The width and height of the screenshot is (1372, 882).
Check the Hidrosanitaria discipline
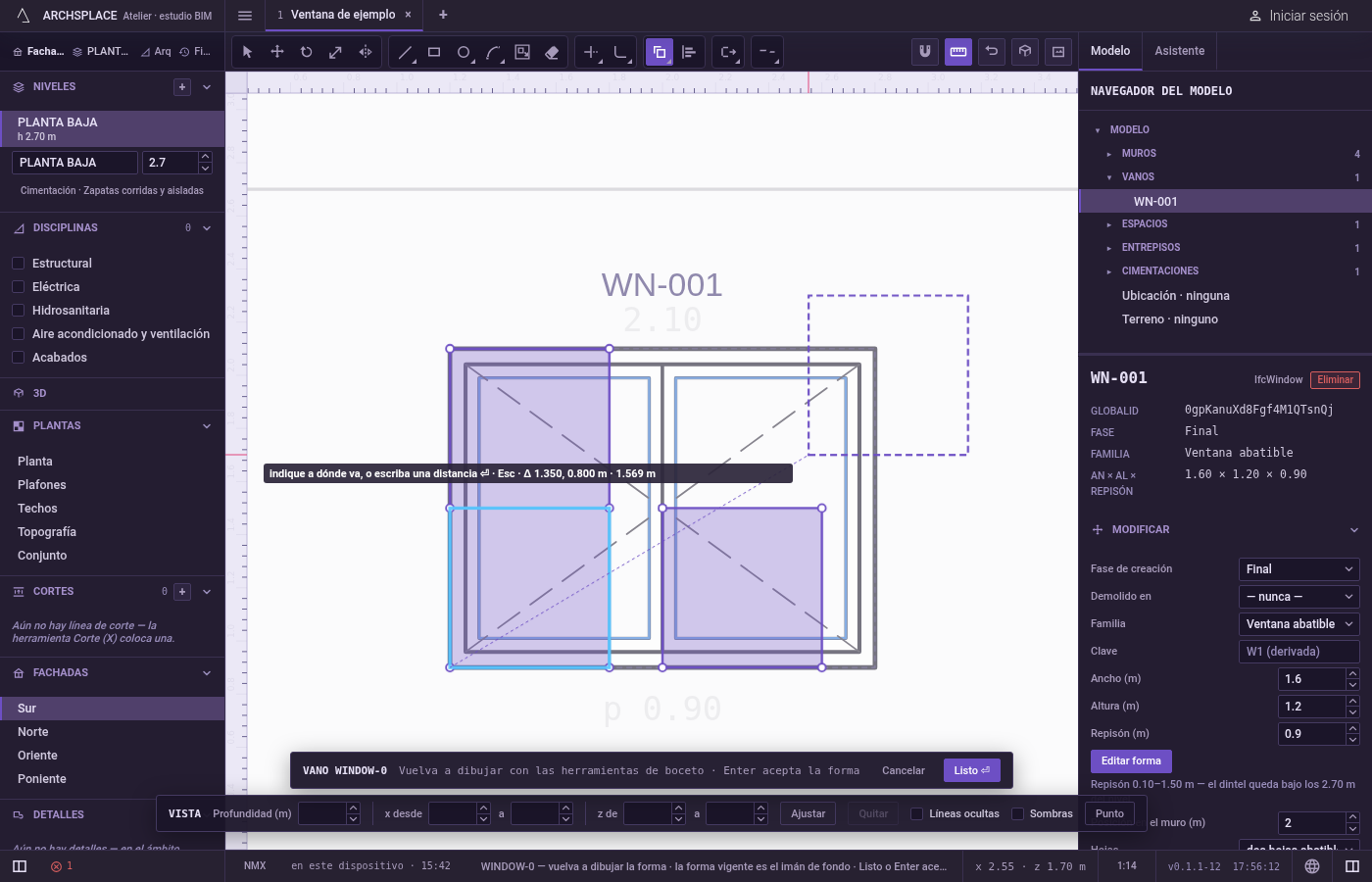[18, 311]
